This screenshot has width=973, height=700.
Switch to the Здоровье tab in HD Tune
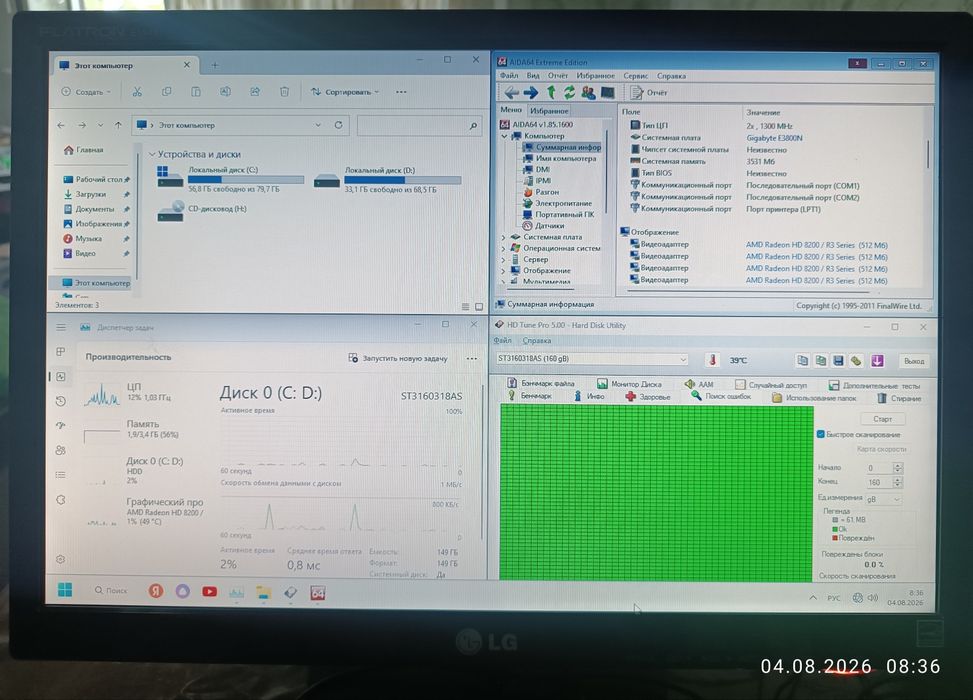coord(648,396)
